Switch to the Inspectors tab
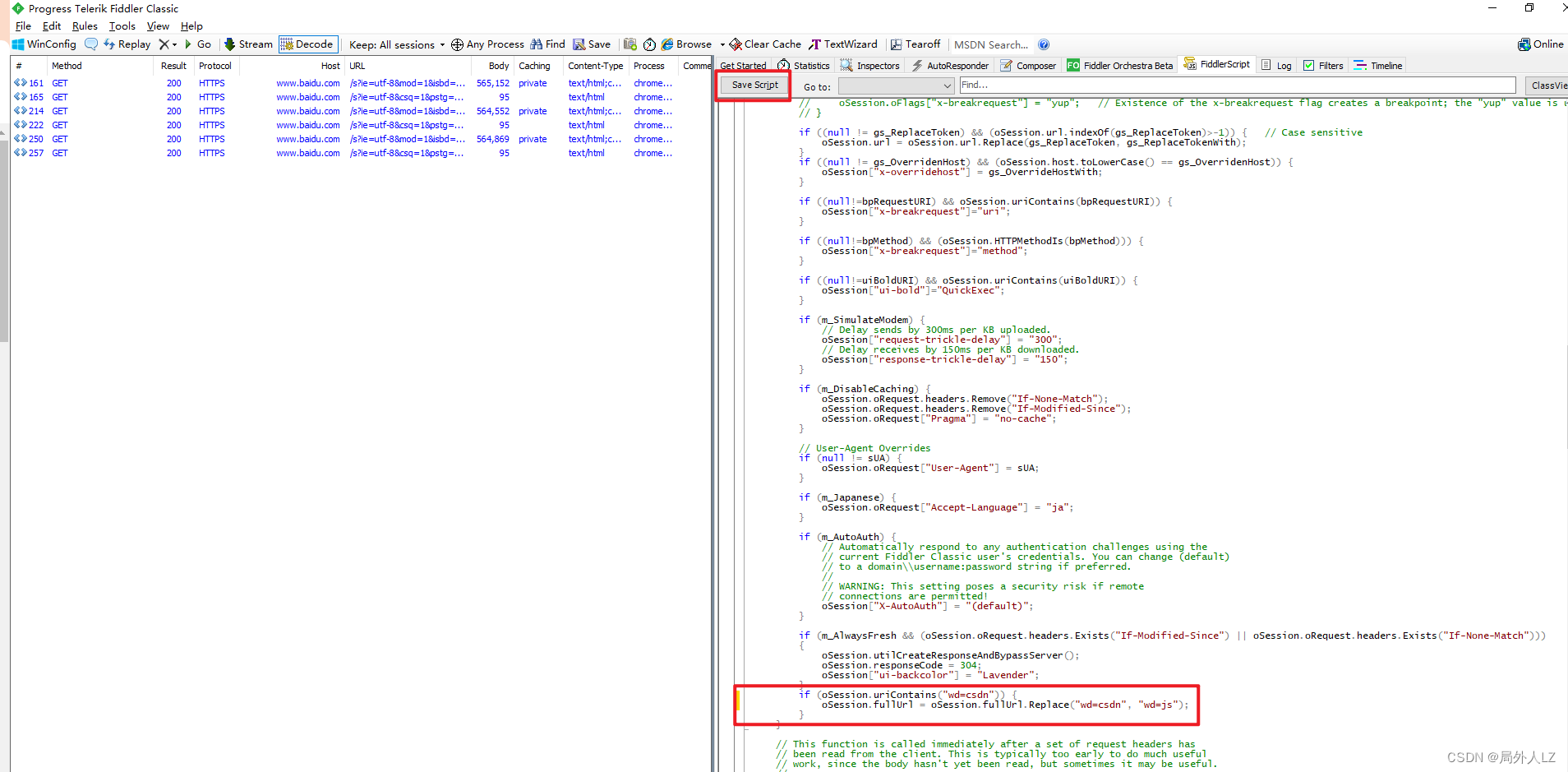This screenshot has width=1568, height=772. 869,66
